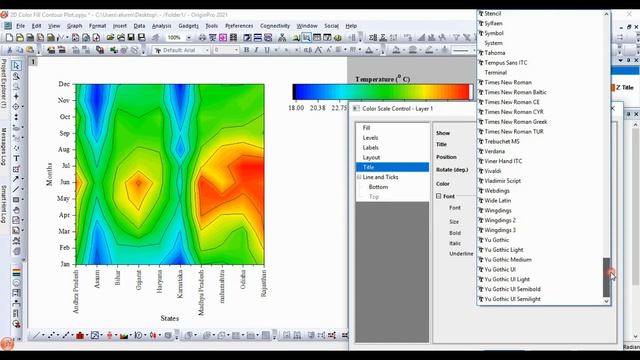Image resolution: width=640 pixels, height=360 pixels.
Task: Select the Arrow drawing tool
Action: [16, 179]
